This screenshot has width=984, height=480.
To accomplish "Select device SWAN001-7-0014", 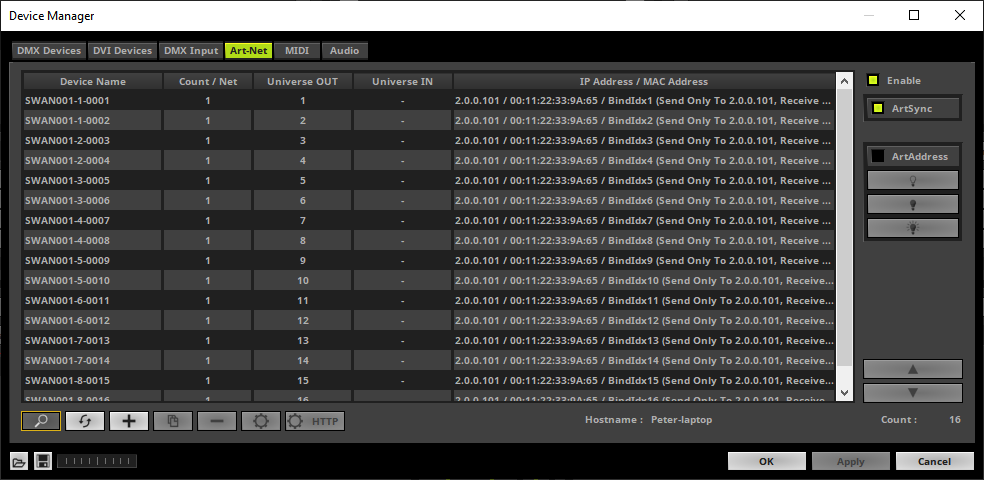I will coord(93,361).
